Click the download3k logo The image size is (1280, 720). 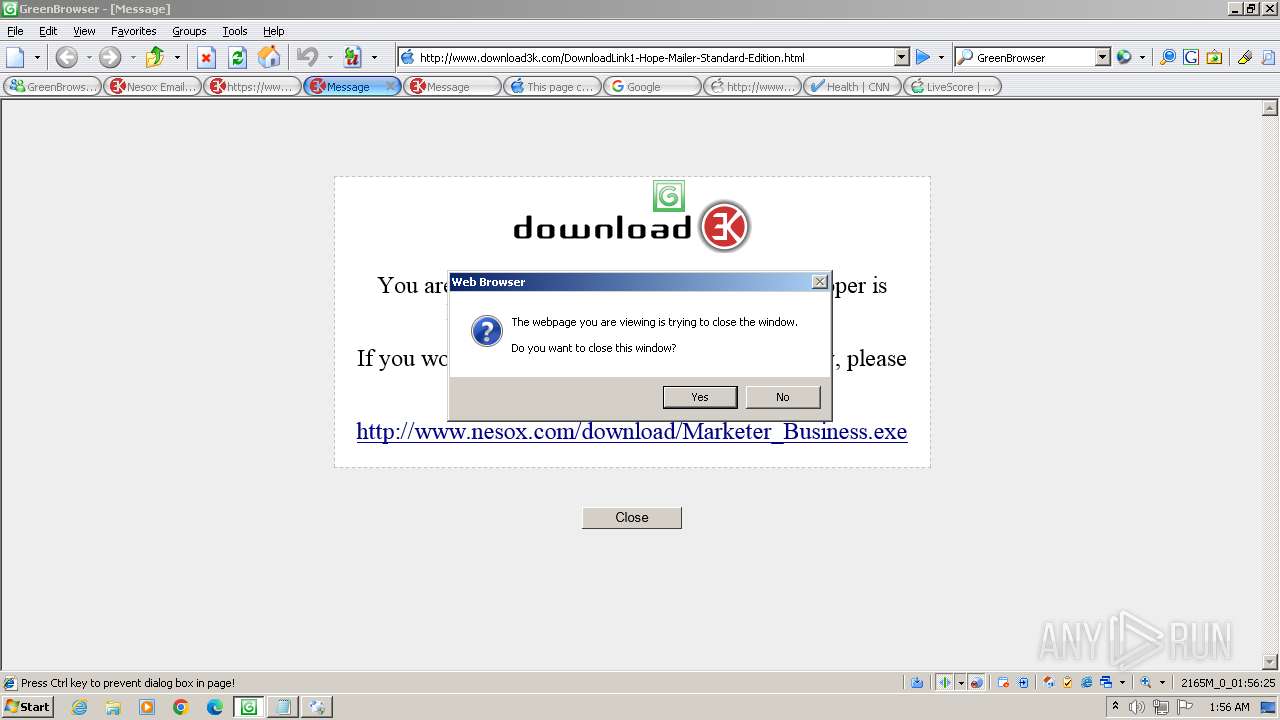[x=632, y=227]
